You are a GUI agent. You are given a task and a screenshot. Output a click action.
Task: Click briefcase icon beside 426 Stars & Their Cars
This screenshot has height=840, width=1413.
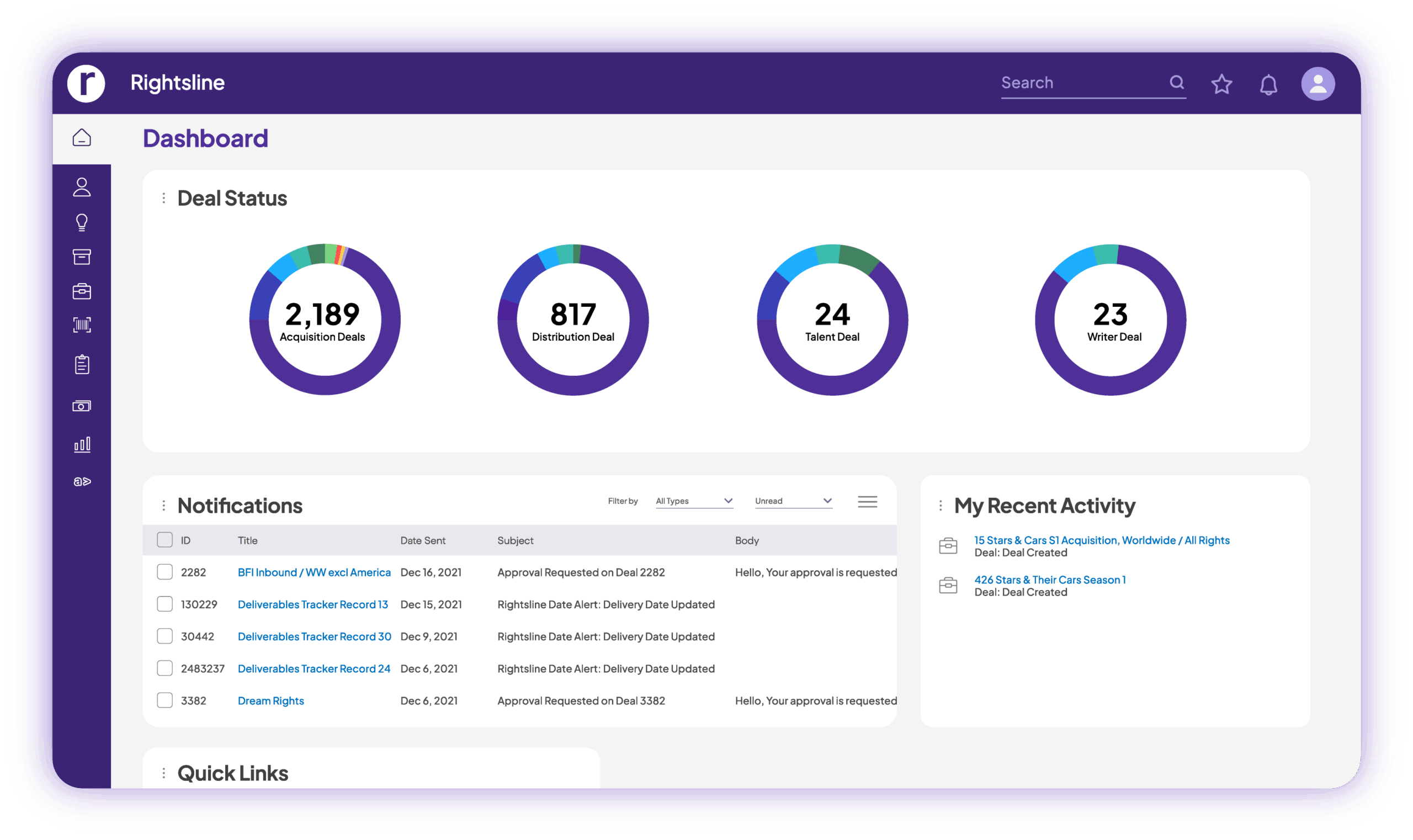pyautogui.click(x=948, y=585)
